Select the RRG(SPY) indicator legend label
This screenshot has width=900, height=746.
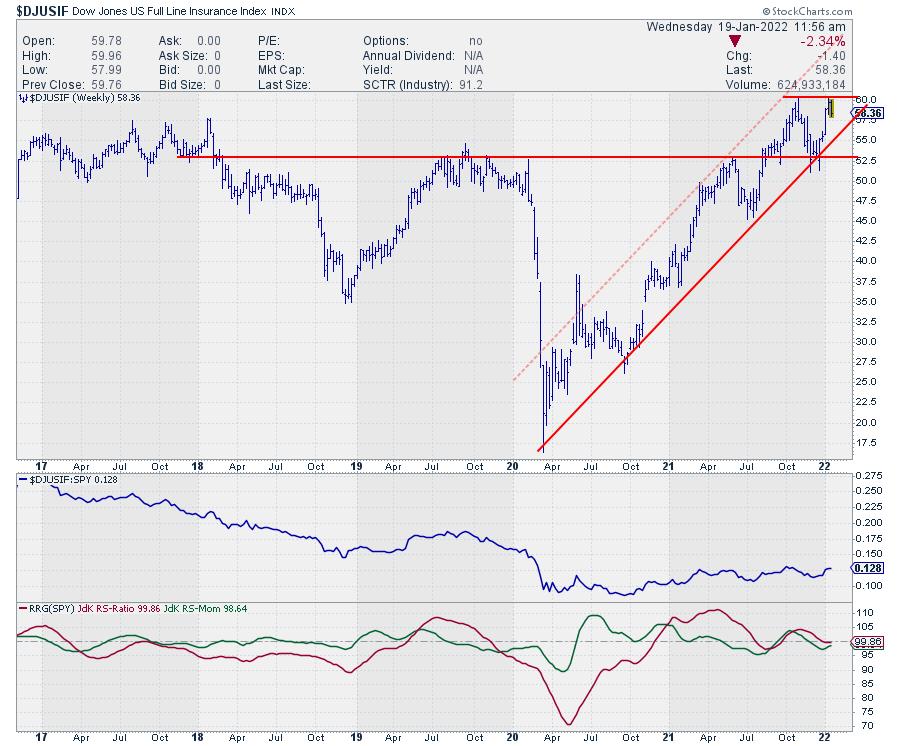(x=47, y=607)
